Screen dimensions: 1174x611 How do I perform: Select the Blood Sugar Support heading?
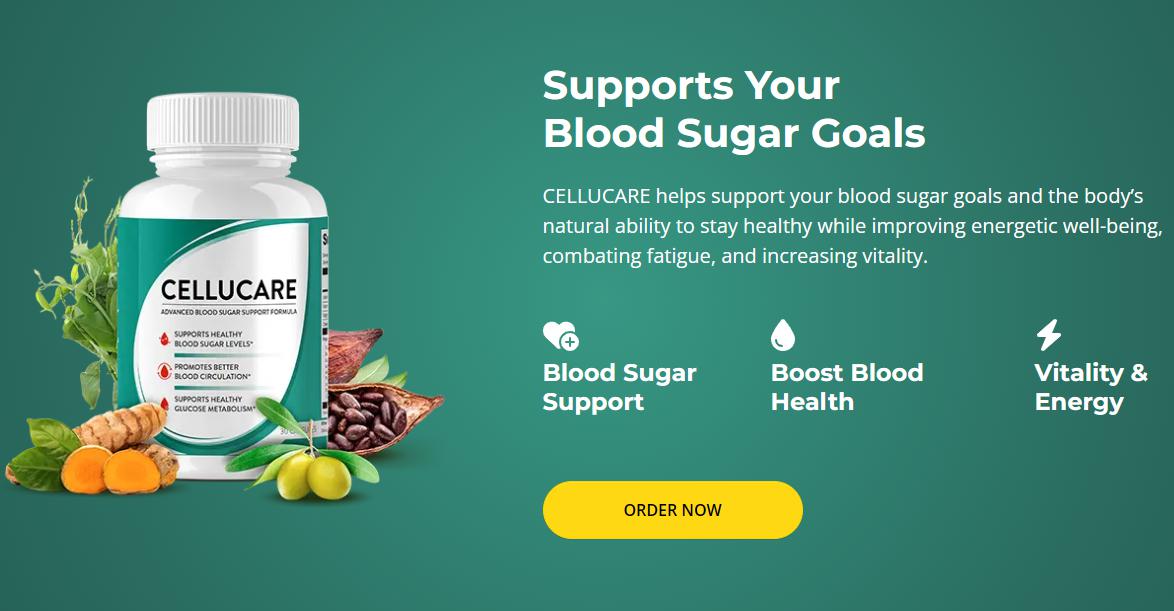[x=619, y=387]
